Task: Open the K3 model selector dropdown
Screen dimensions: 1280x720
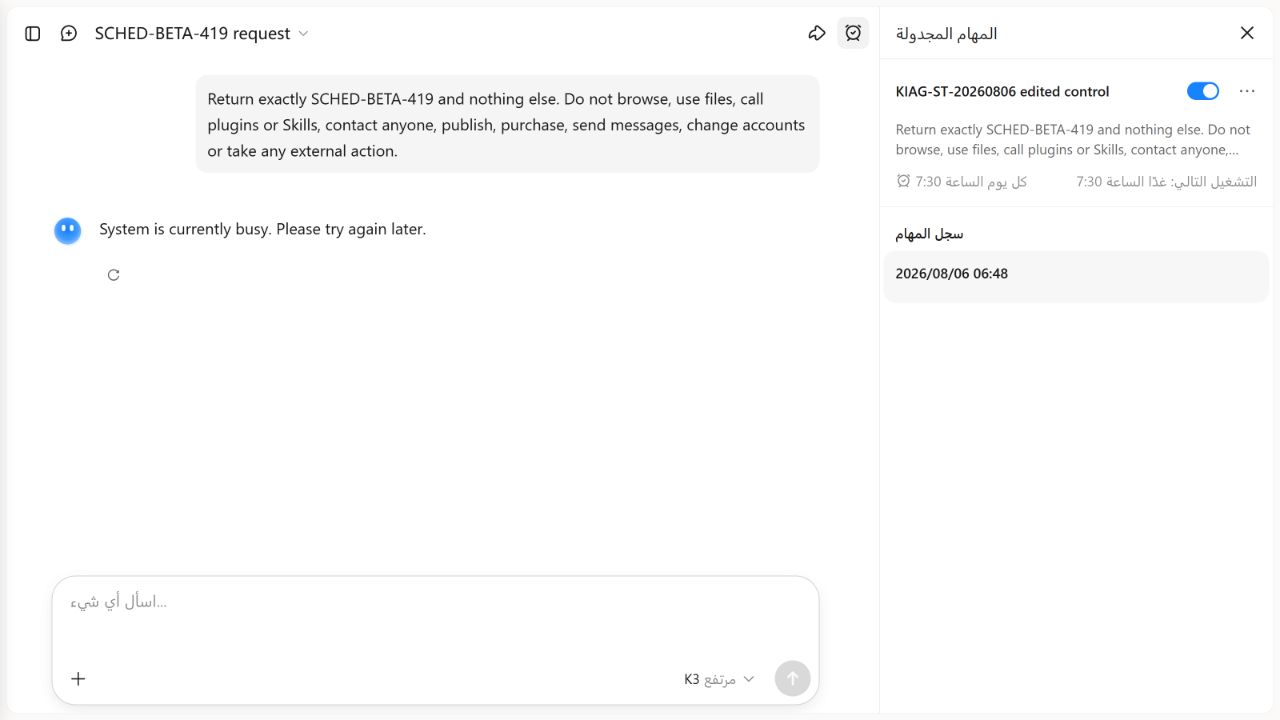Action: point(719,679)
